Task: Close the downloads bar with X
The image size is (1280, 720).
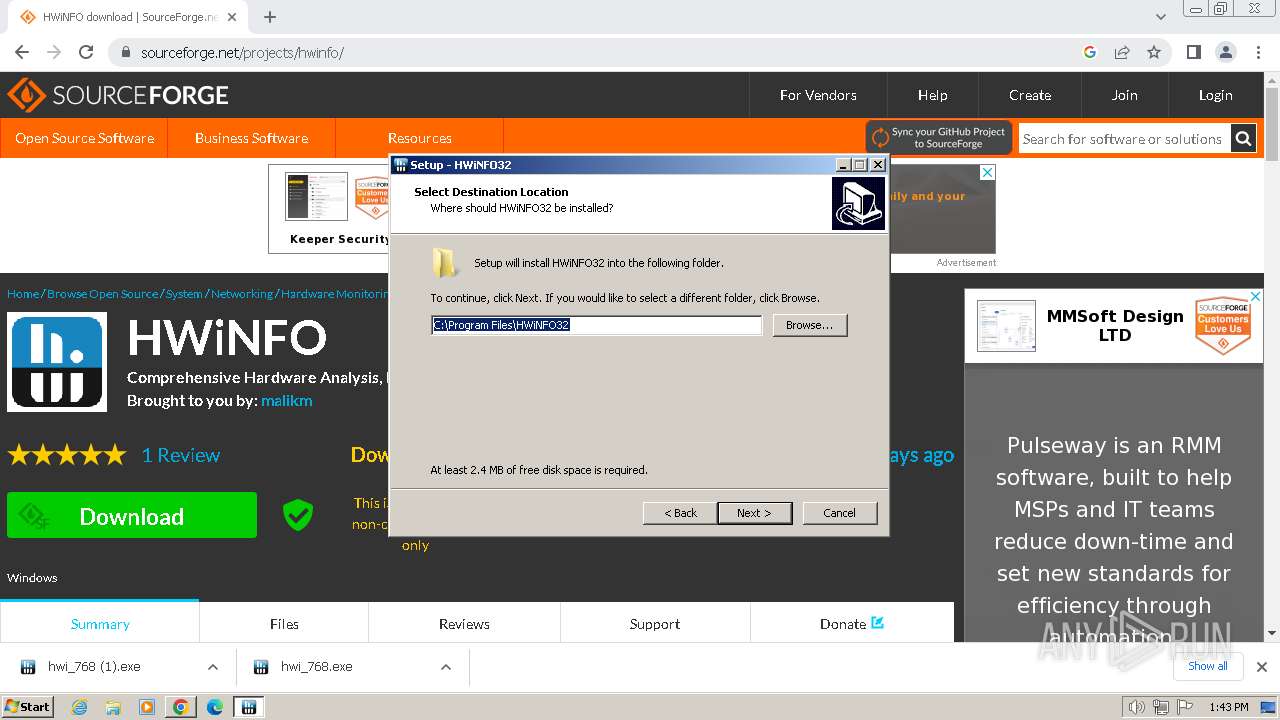Action: pos(1261,666)
